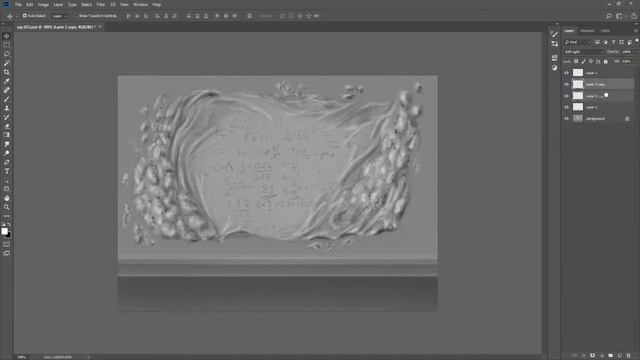Toggle the Auto-Select checkbox
640x360 pixels.
coord(24,16)
